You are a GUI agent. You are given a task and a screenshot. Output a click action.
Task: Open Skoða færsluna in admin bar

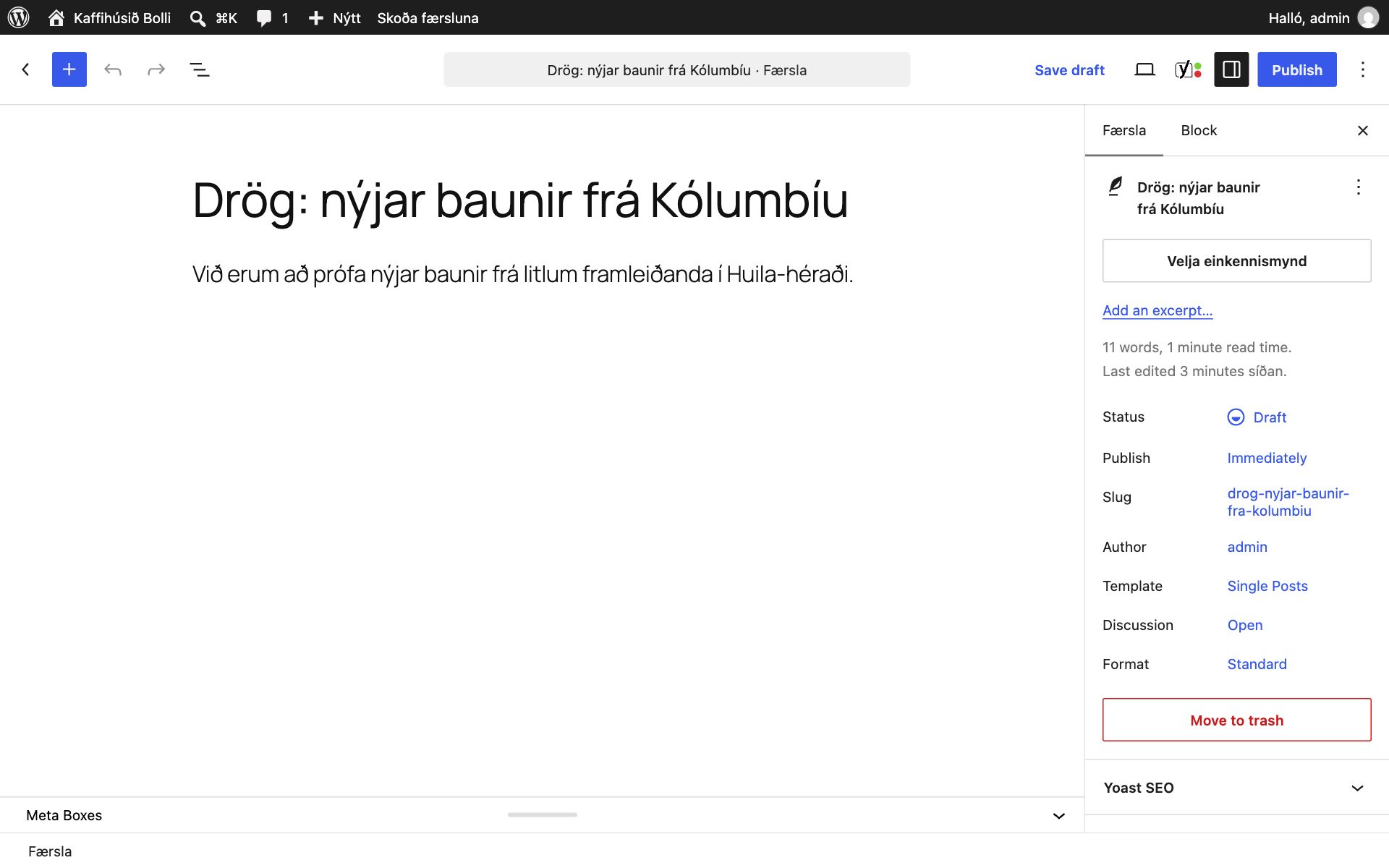pos(428,17)
